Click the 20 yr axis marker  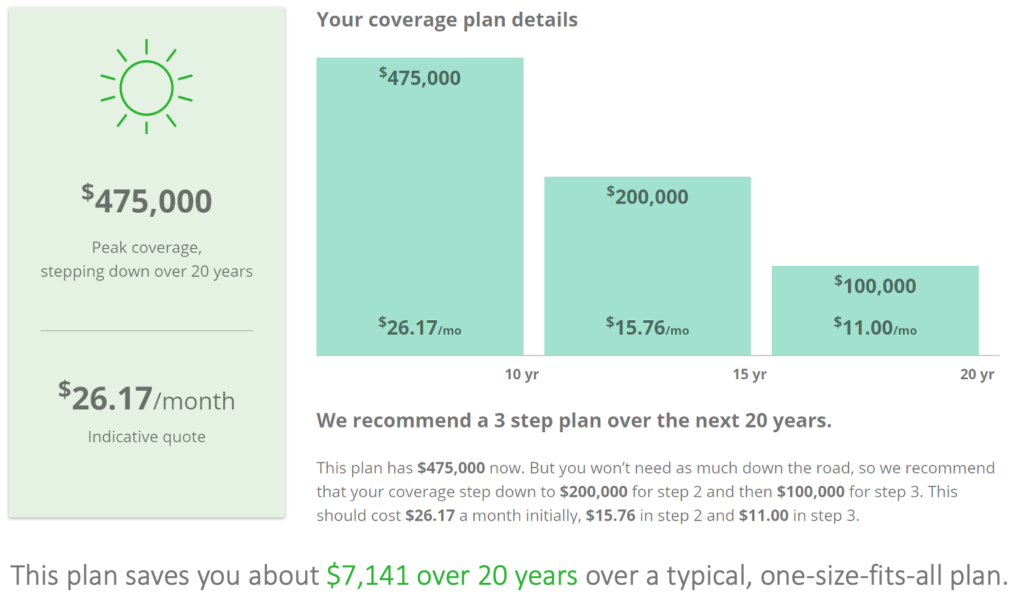tap(977, 374)
